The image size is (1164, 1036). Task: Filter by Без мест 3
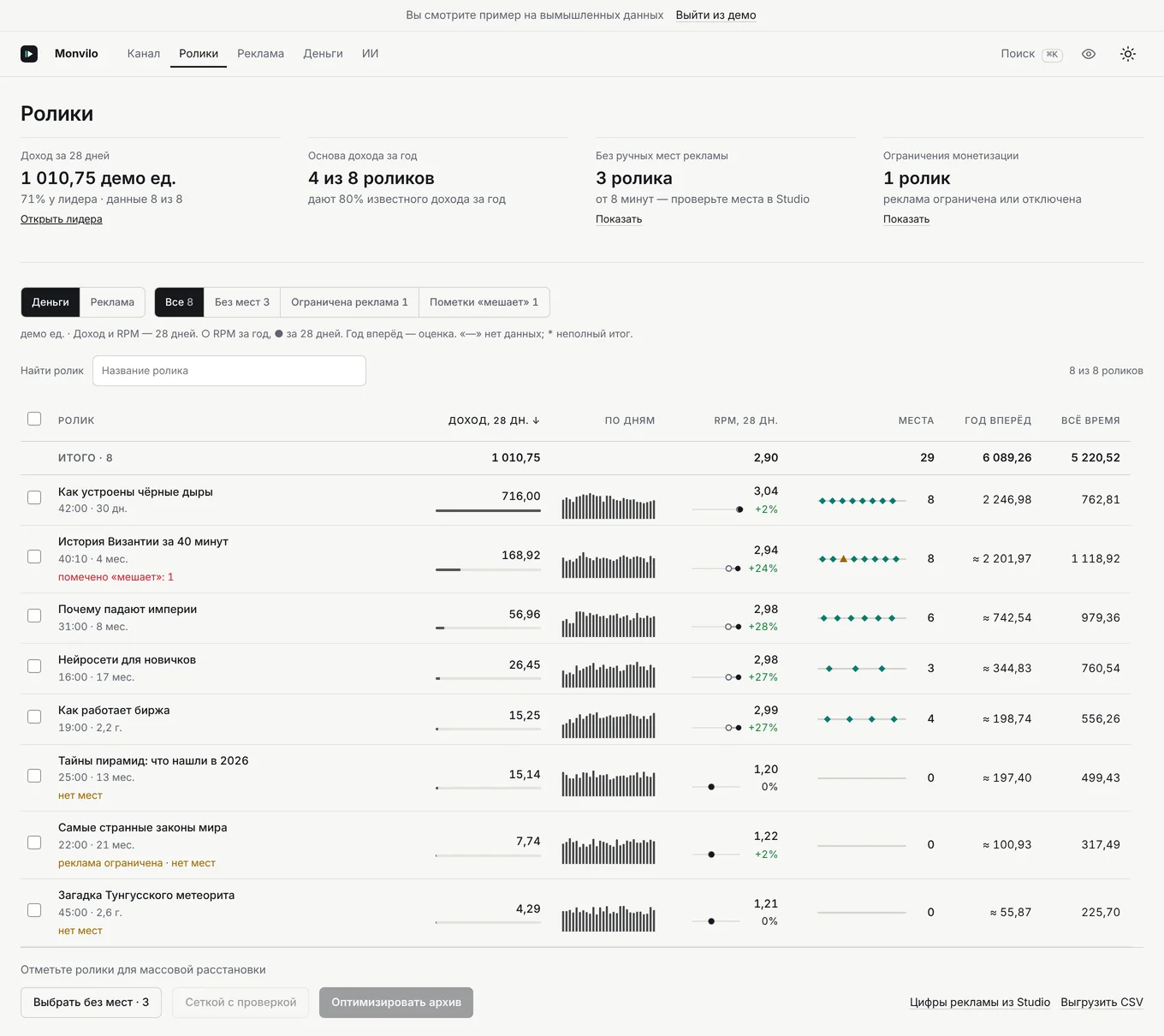(242, 302)
